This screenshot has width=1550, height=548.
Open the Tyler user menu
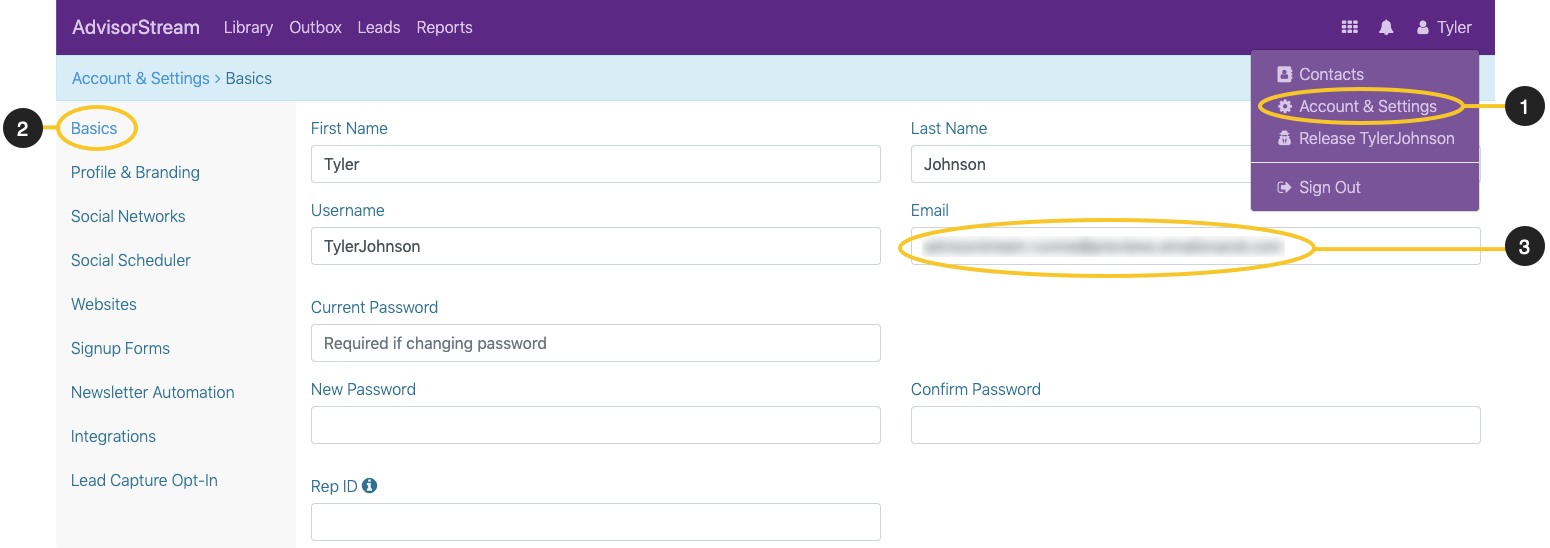point(1444,28)
